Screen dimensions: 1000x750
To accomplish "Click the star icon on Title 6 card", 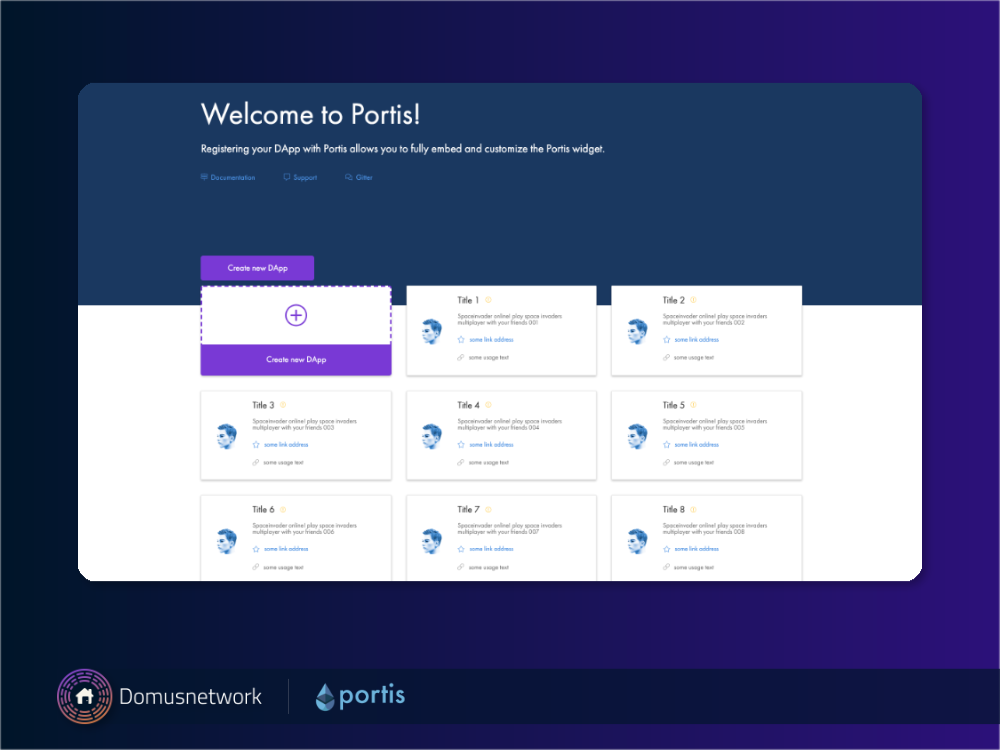I will tap(256, 549).
